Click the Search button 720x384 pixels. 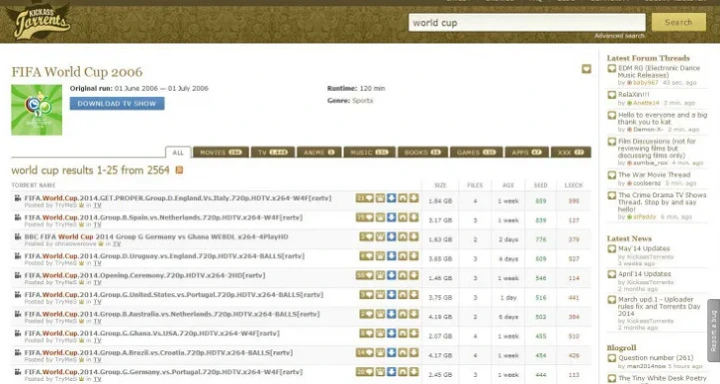coord(678,22)
